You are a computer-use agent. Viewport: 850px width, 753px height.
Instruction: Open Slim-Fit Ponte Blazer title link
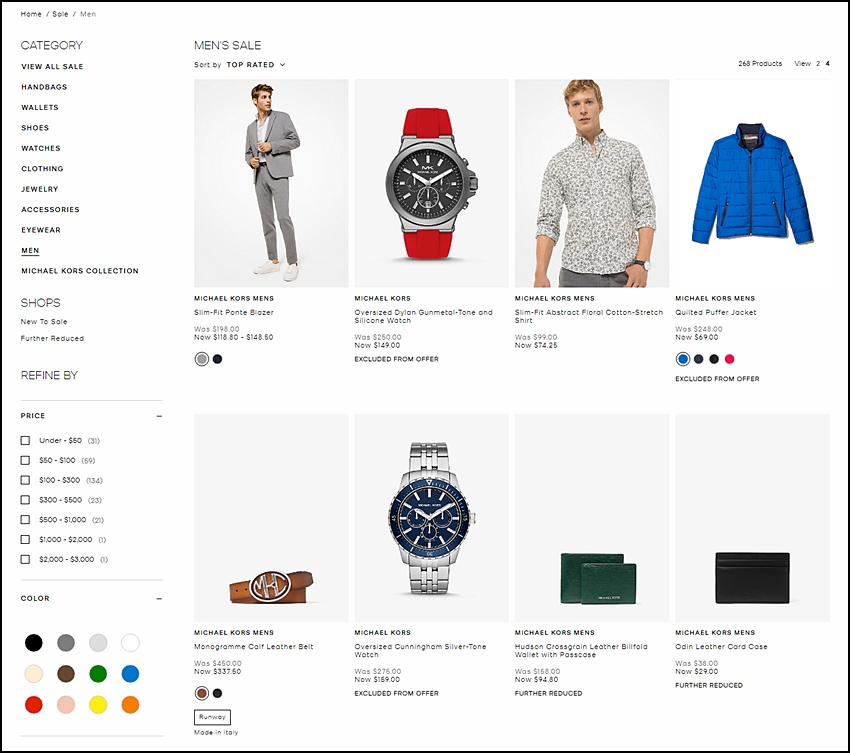point(234,312)
